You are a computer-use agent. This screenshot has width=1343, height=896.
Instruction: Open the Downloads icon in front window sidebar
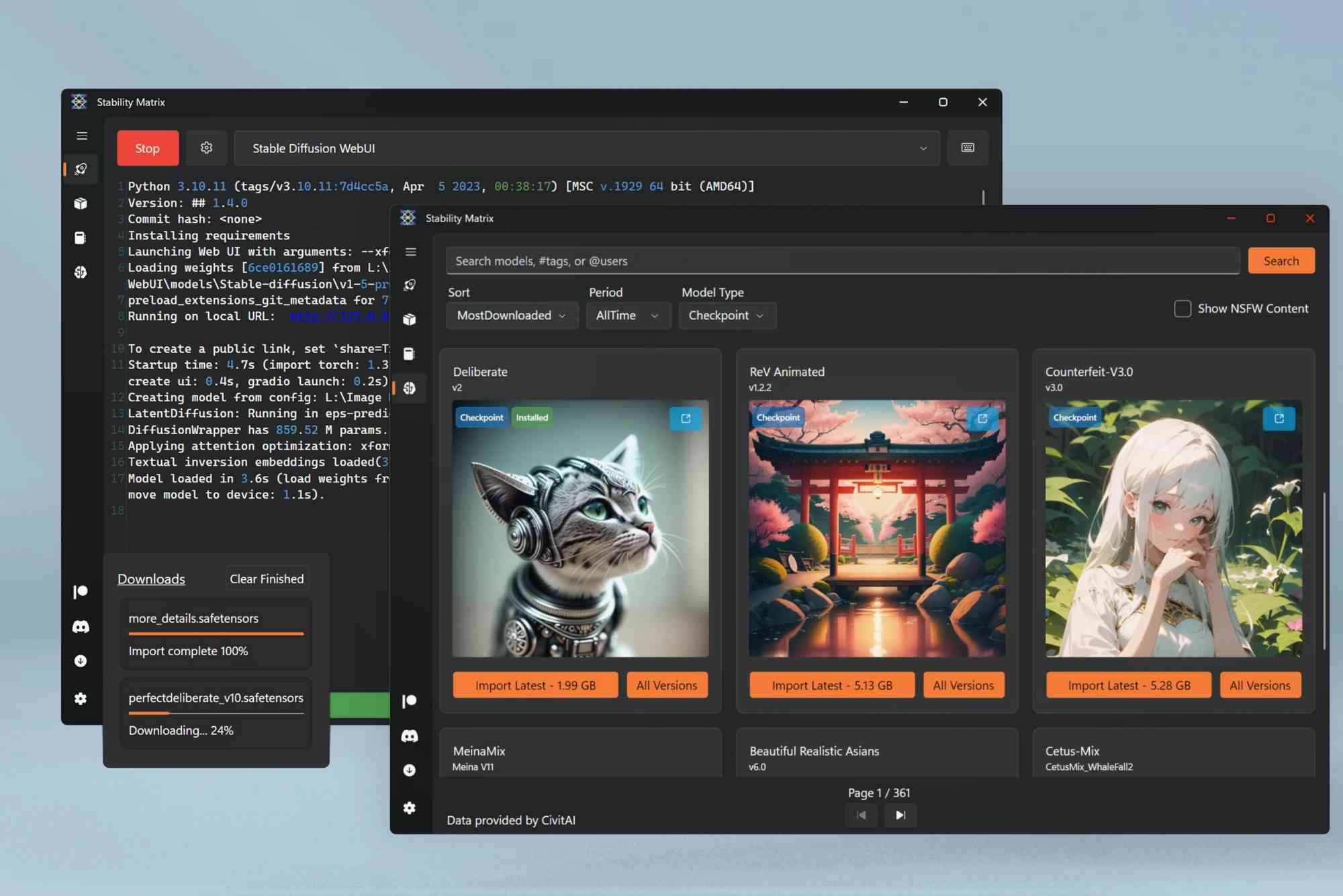click(x=410, y=770)
